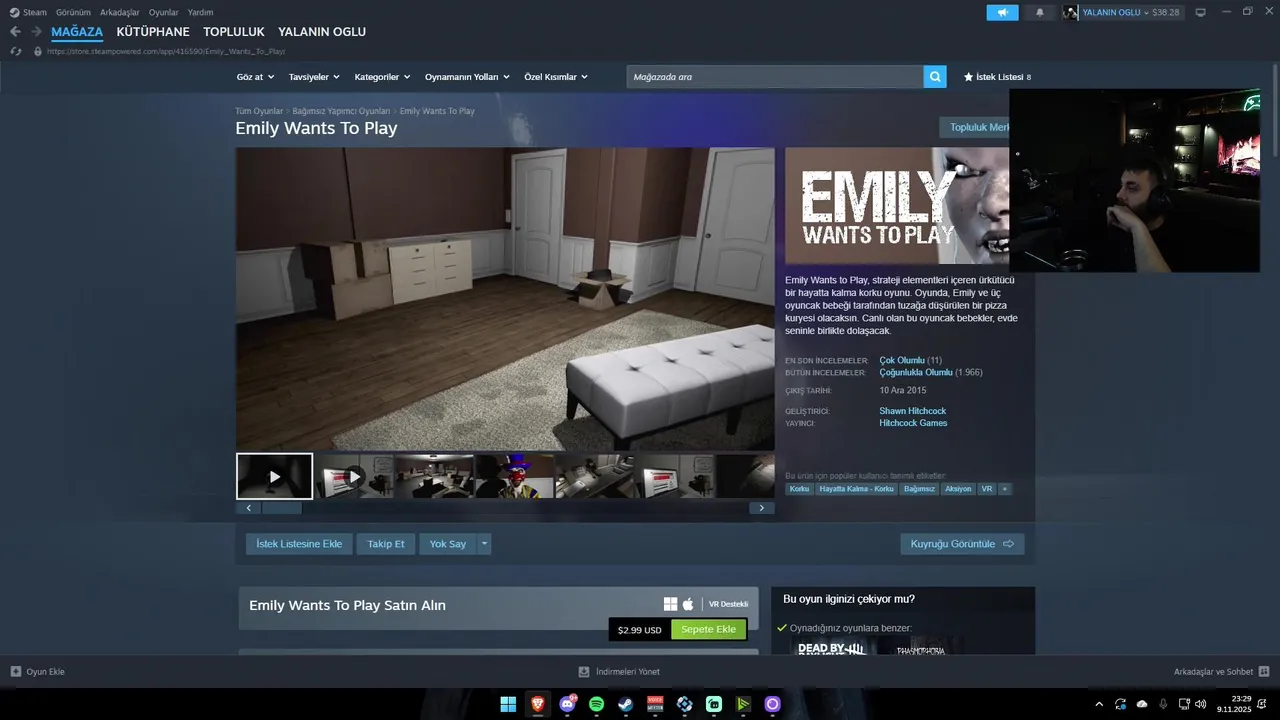The width and height of the screenshot is (1280, 720).
Task: Click the Oyun Ekle plus icon
Action: pos(15,672)
